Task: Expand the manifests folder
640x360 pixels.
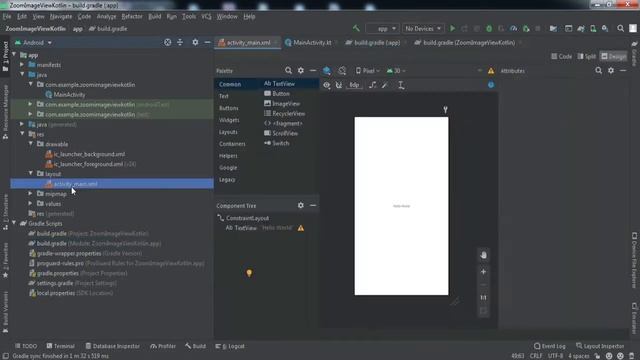Action: [x=22, y=64]
